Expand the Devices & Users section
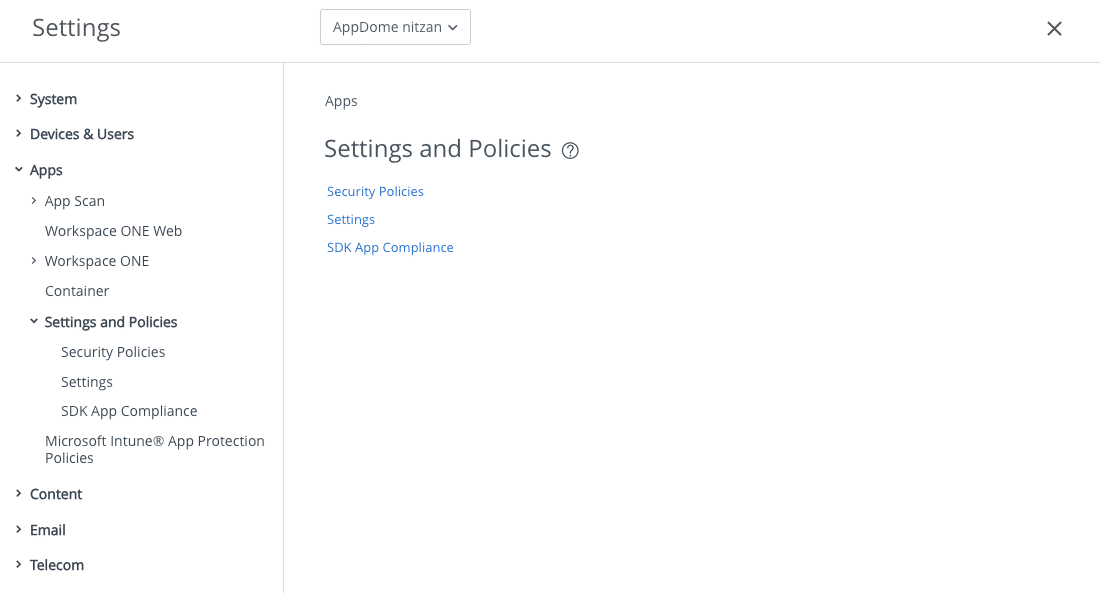 pyautogui.click(x=82, y=134)
